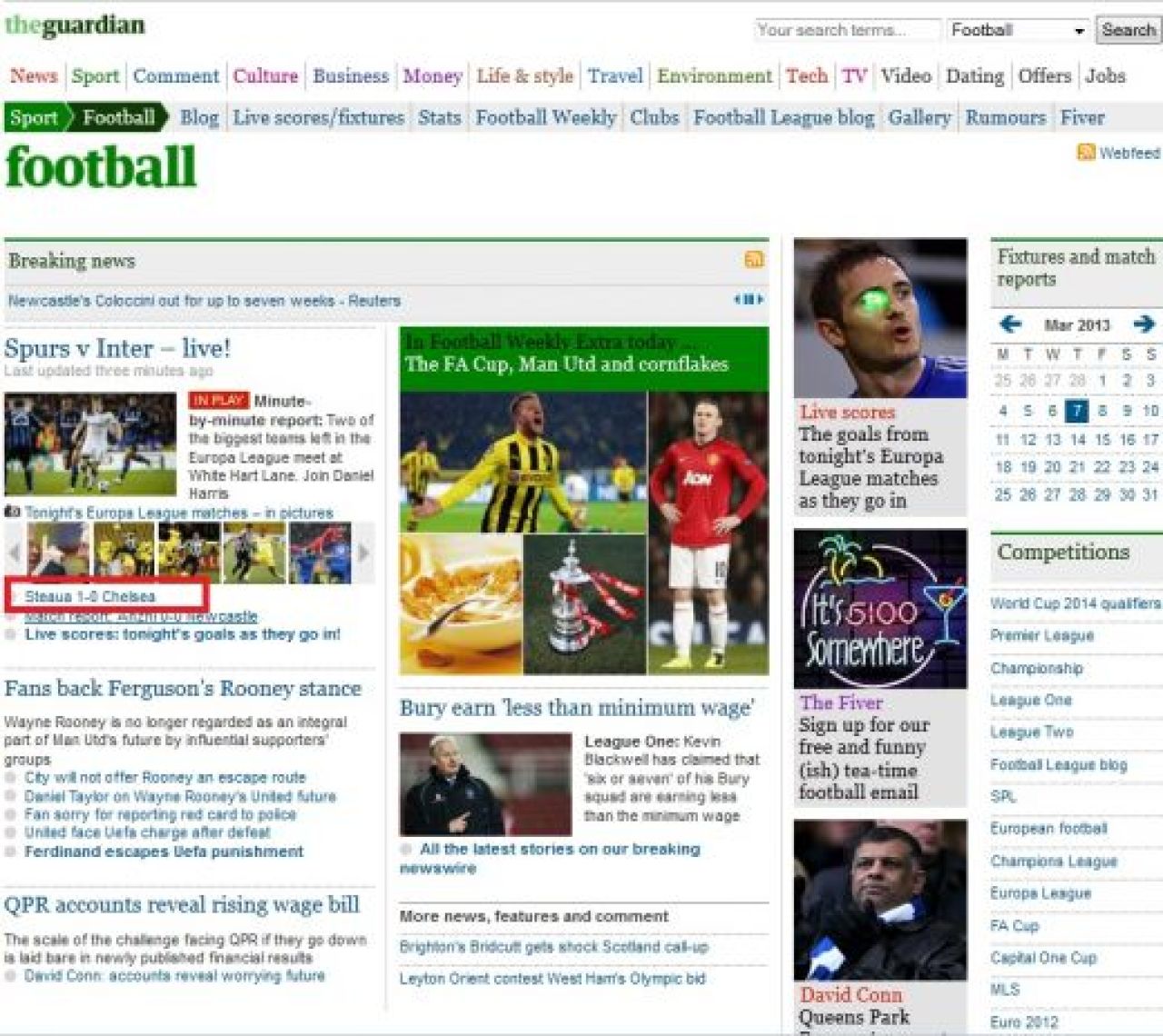
Task: Open the Premier League competition link
Action: click(x=1042, y=635)
